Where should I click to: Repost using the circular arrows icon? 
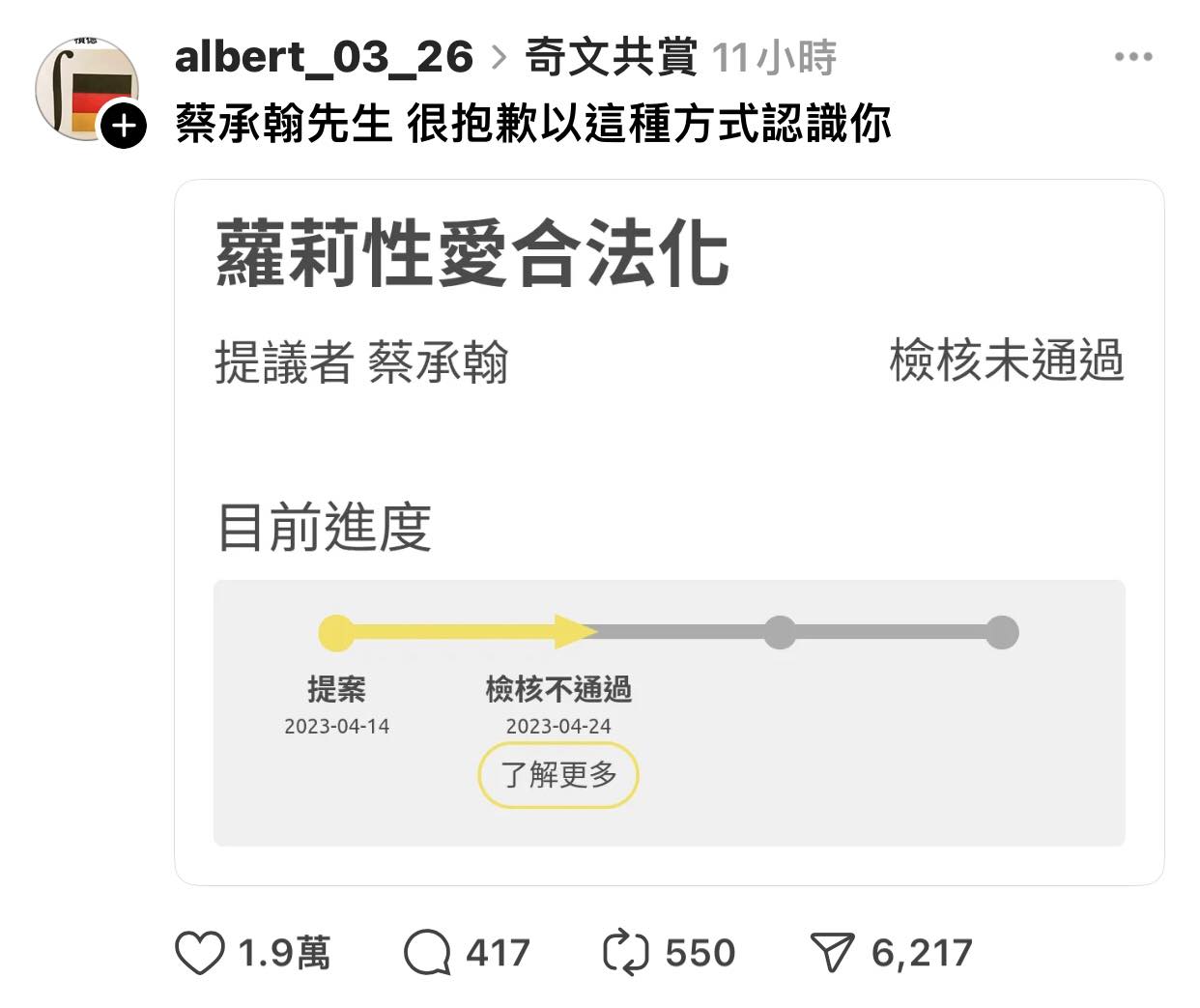click(x=626, y=953)
